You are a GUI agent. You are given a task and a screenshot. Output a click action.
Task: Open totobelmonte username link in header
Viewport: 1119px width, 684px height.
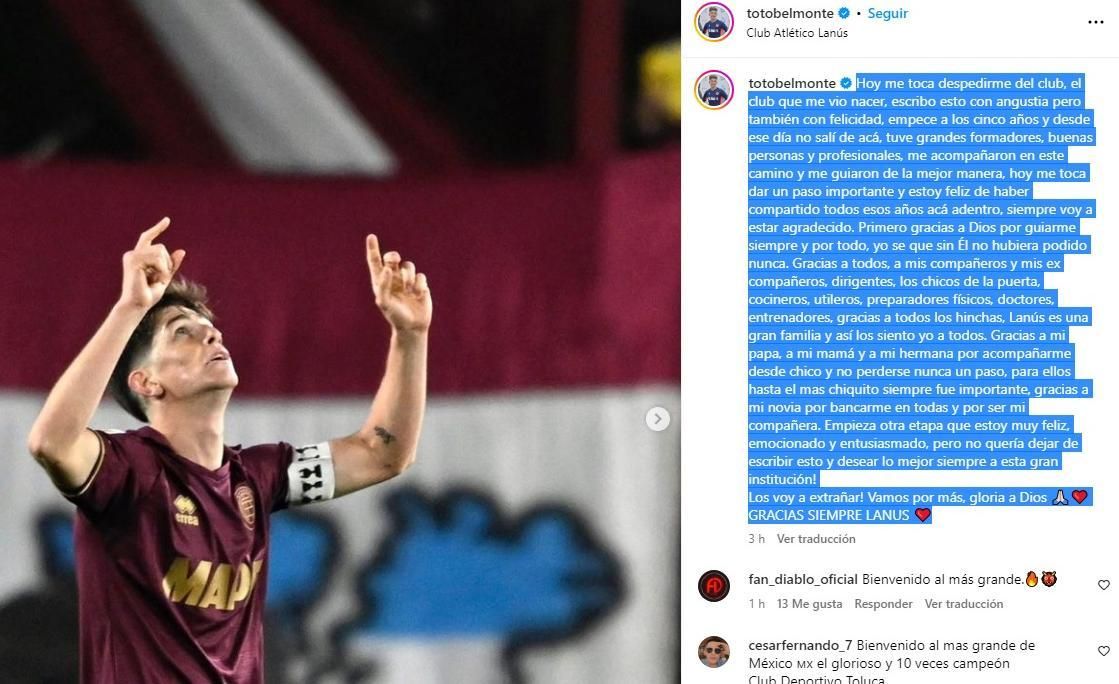tap(789, 13)
